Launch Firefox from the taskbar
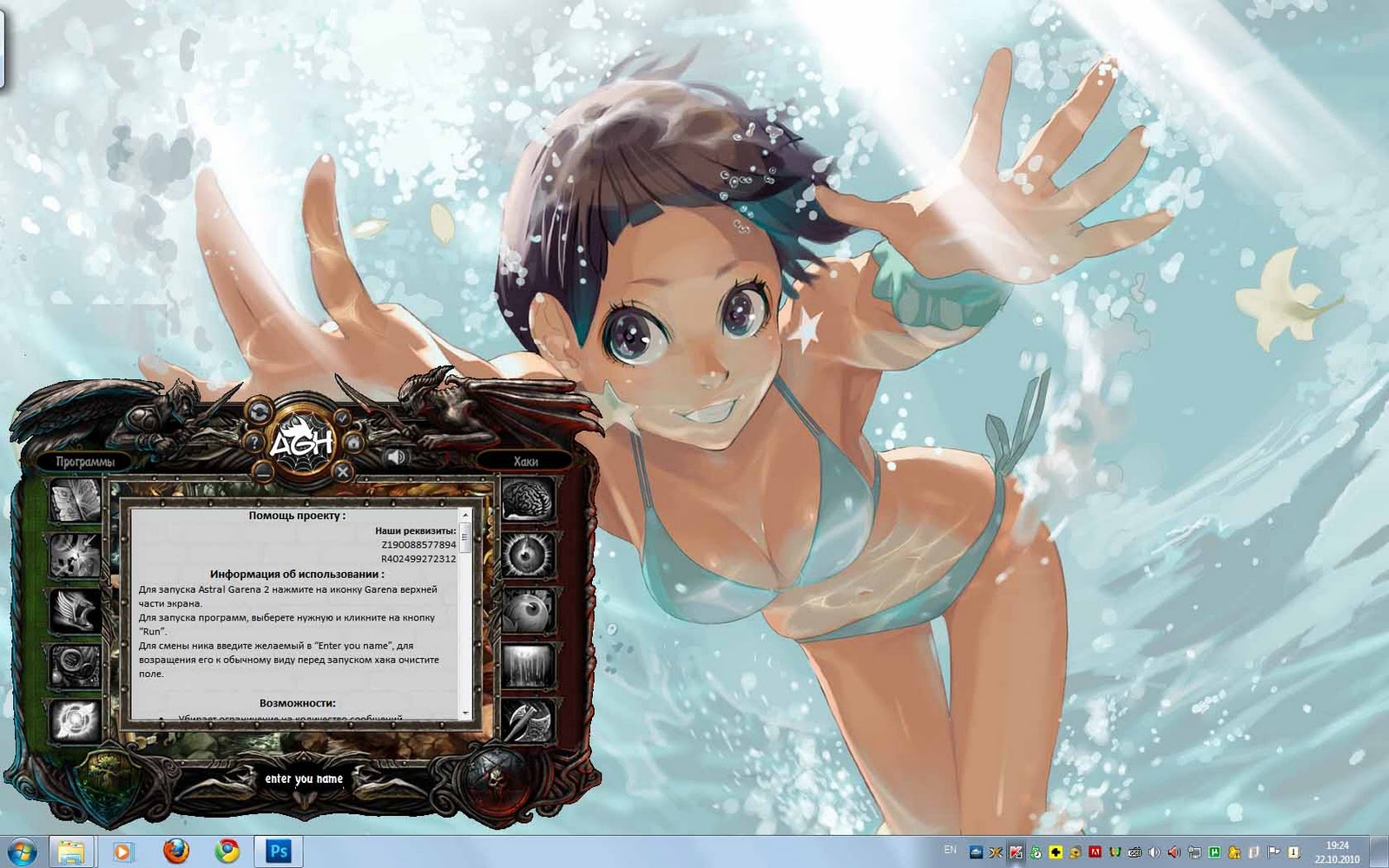The width and height of the screenshot is (1389, 868). pos(175,852)
